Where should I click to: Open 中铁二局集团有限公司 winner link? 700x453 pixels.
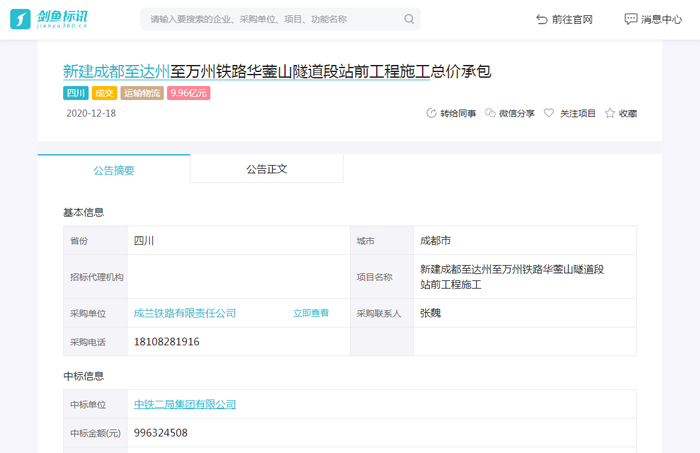pyautogui.click(x=185, y=404)
